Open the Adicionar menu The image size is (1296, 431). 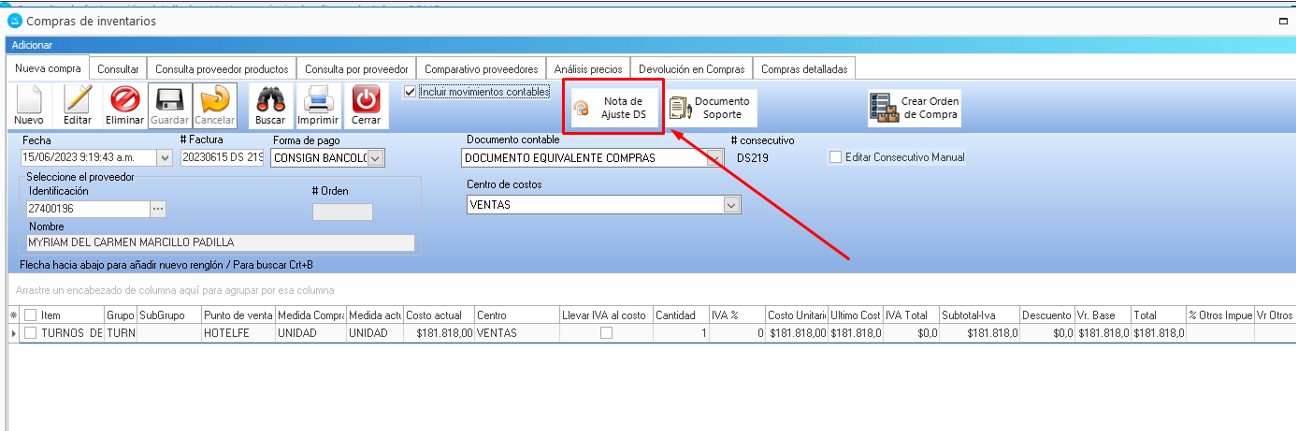[x=32, y=45]
